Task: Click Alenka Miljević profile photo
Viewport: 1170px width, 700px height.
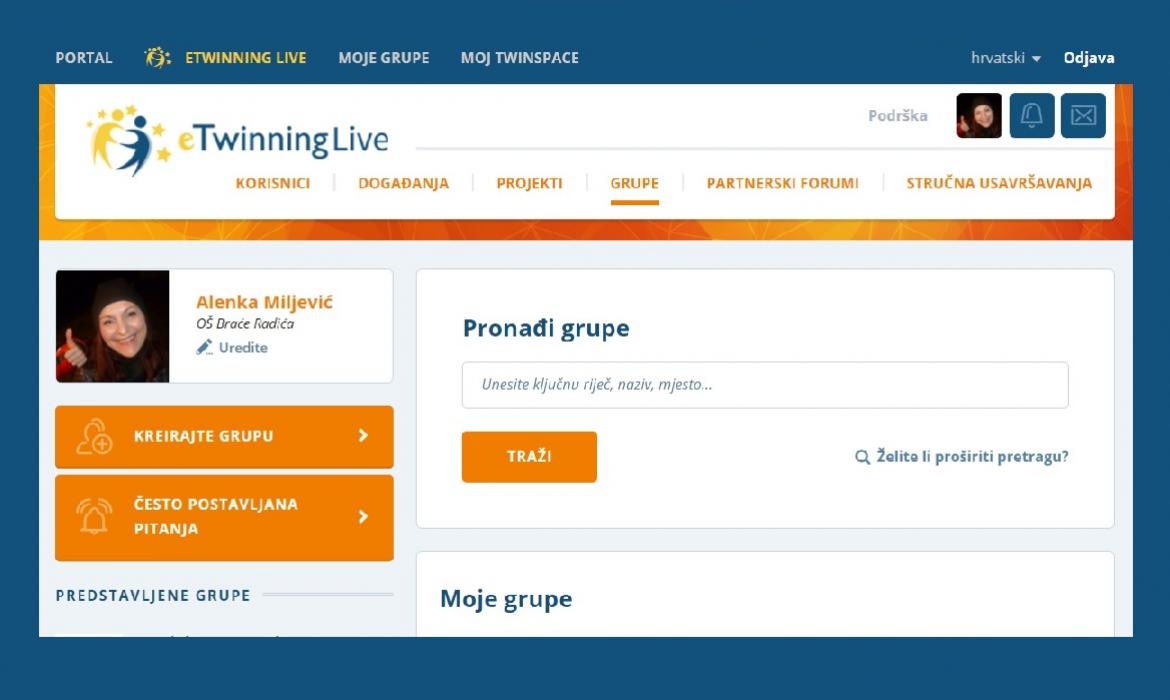Action: 113,326
